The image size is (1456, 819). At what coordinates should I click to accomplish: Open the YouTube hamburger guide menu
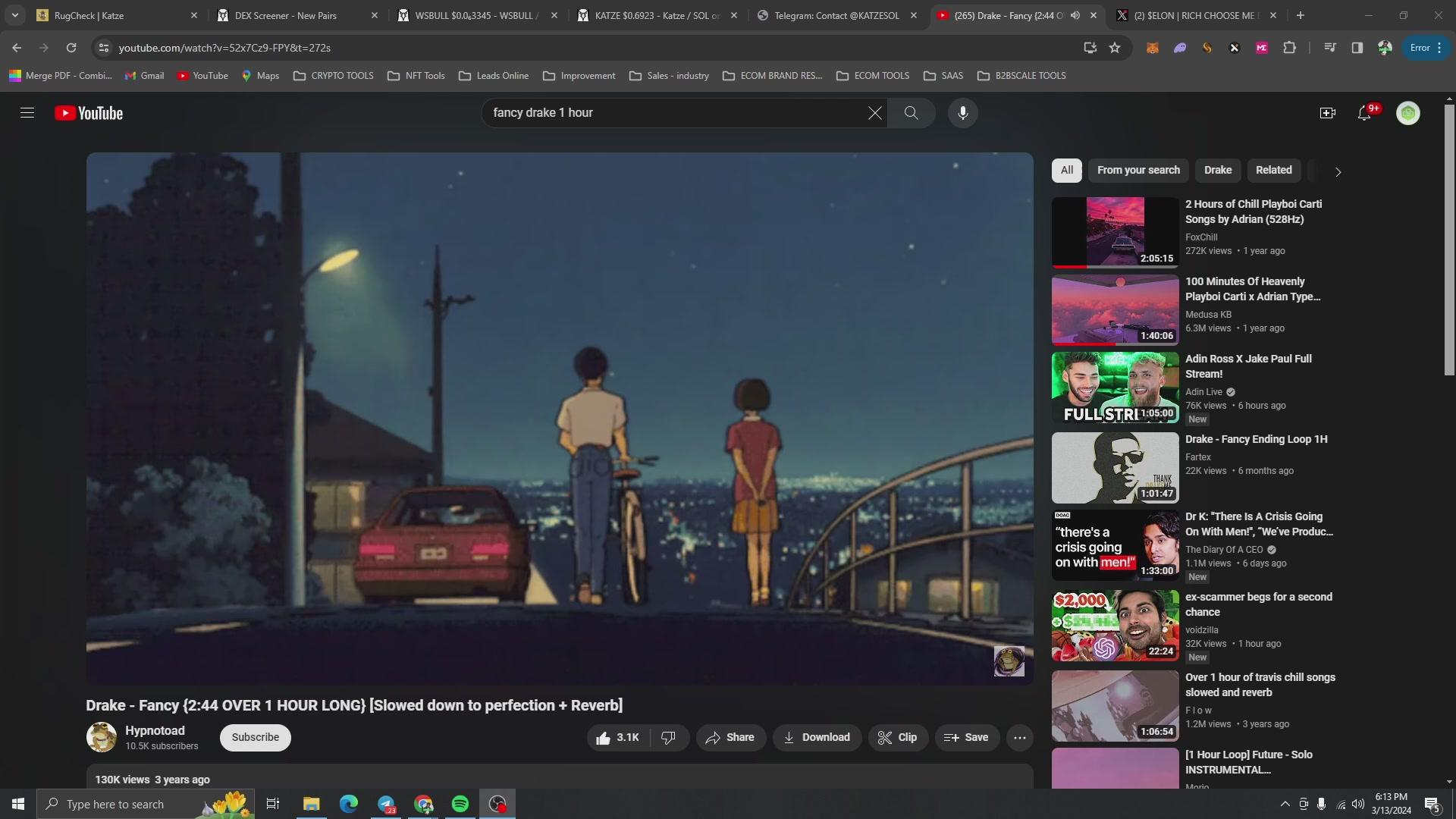click(27, 113)
